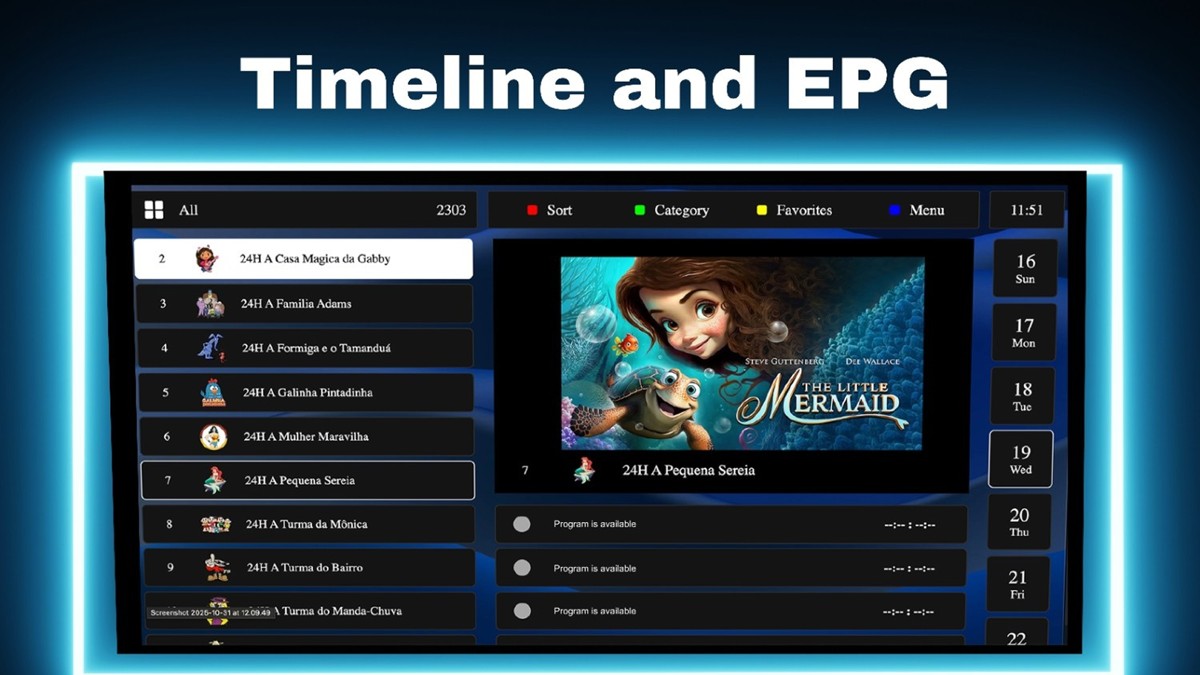Click the second program's --:-- time
This screenshot has height=675, width=1200.
(x=909, y=569)
